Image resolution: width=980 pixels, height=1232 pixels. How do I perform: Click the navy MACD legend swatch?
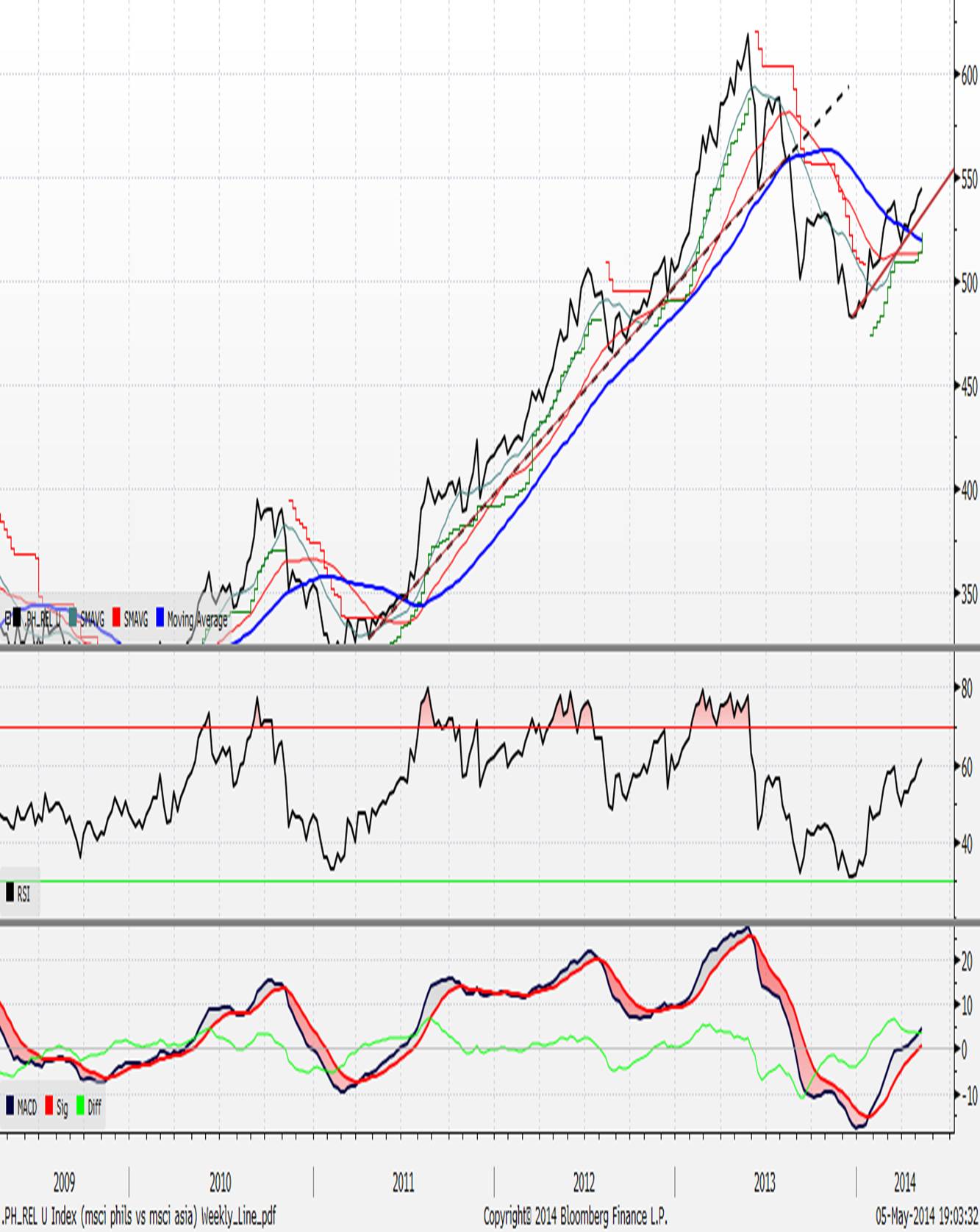pos(10,1105)
